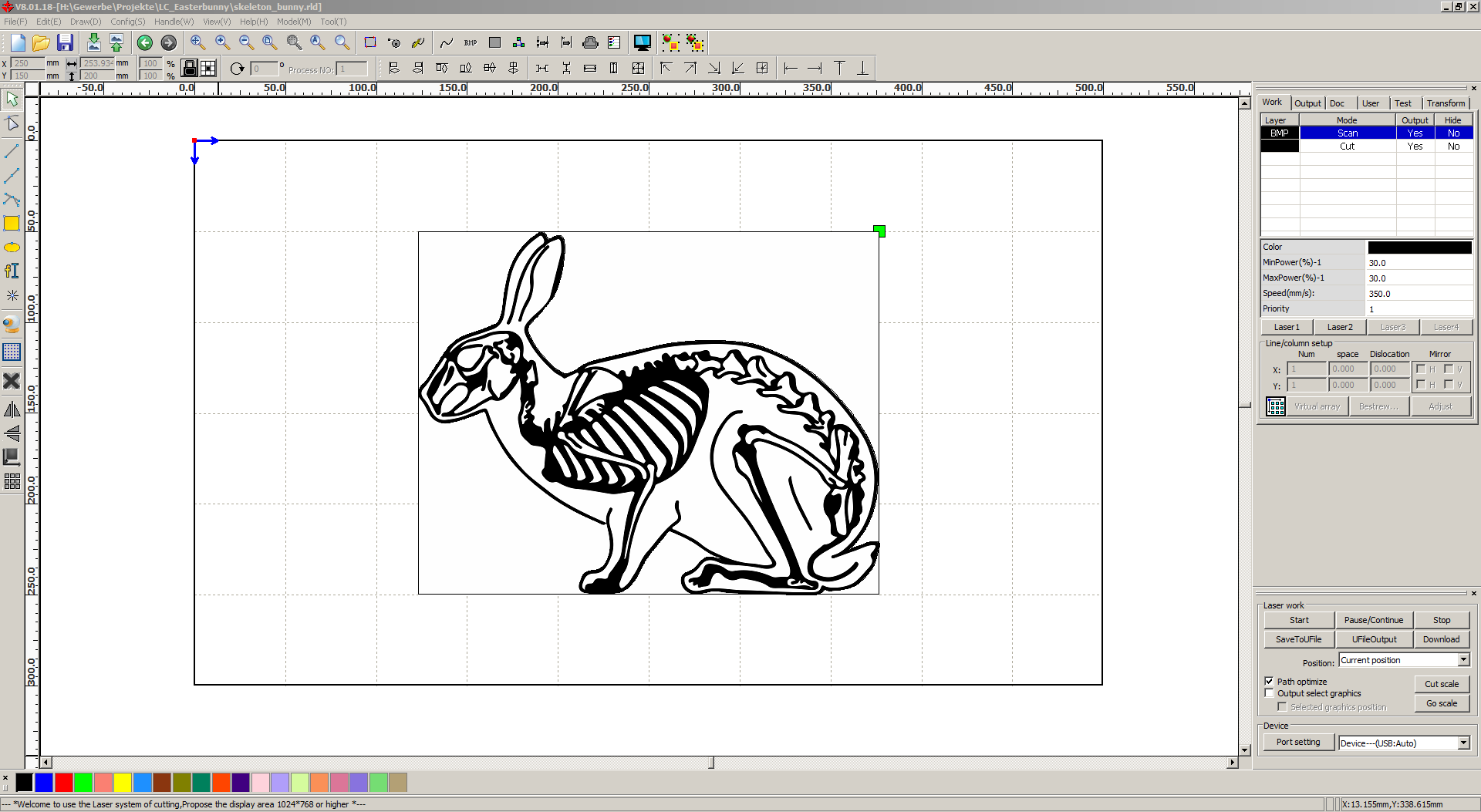
Task: Enable Output select graphics checkbox
Action: [1269, 692]
